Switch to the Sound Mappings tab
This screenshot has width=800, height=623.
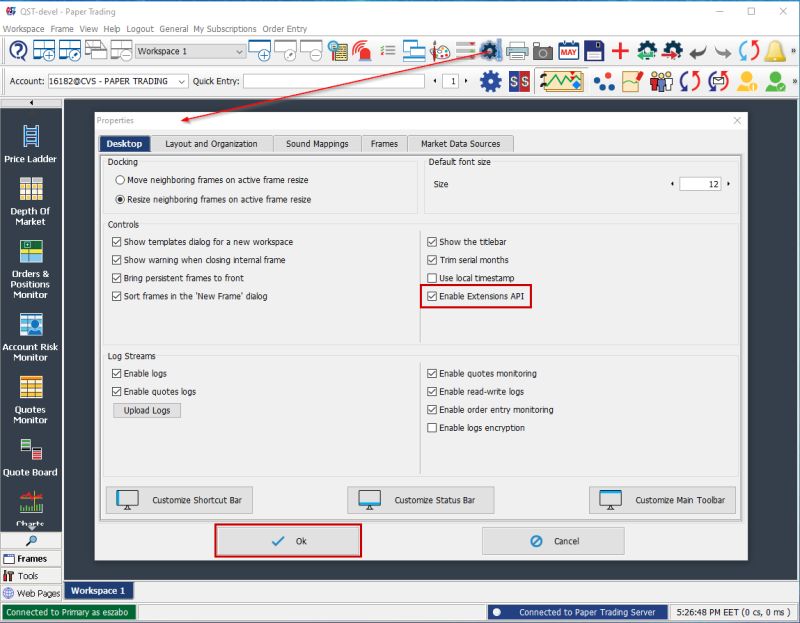[317, 143]
